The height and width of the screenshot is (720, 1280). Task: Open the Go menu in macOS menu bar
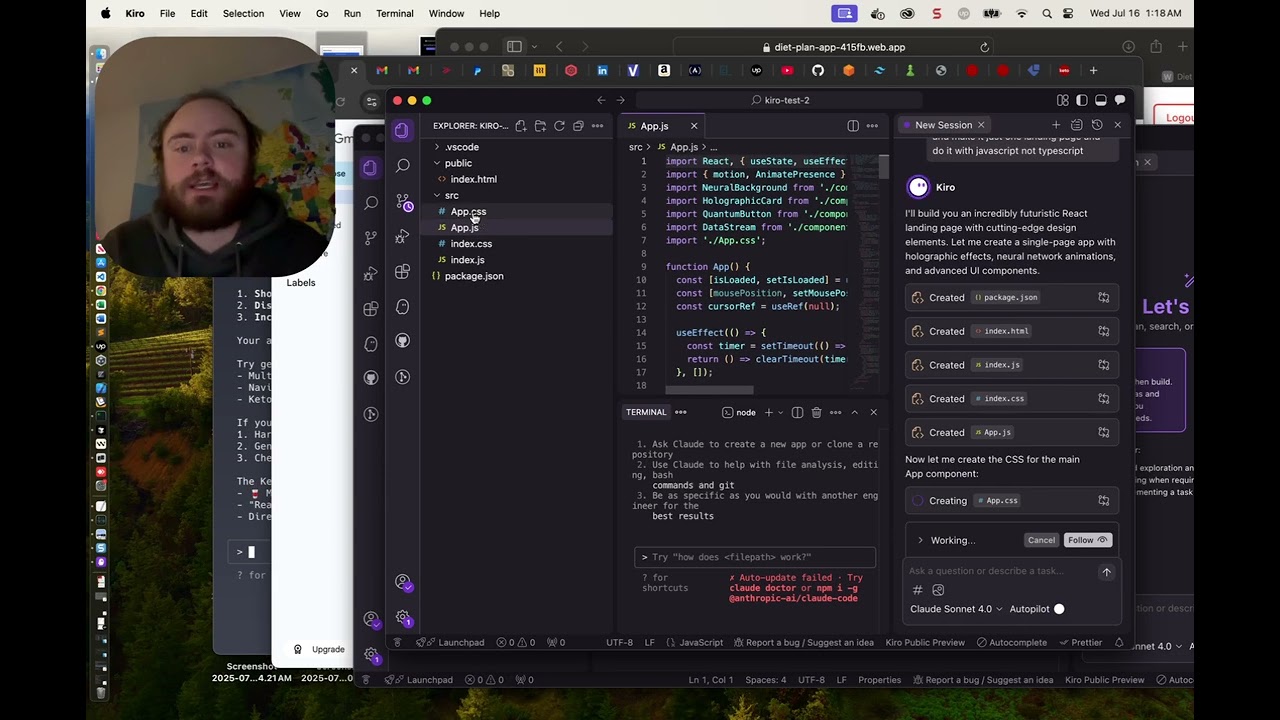[322, 13]
